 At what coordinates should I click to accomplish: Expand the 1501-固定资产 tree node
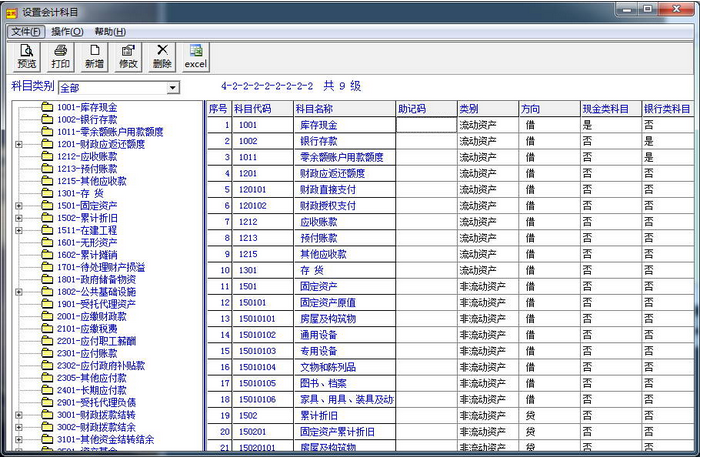click(x=19, y=206)
